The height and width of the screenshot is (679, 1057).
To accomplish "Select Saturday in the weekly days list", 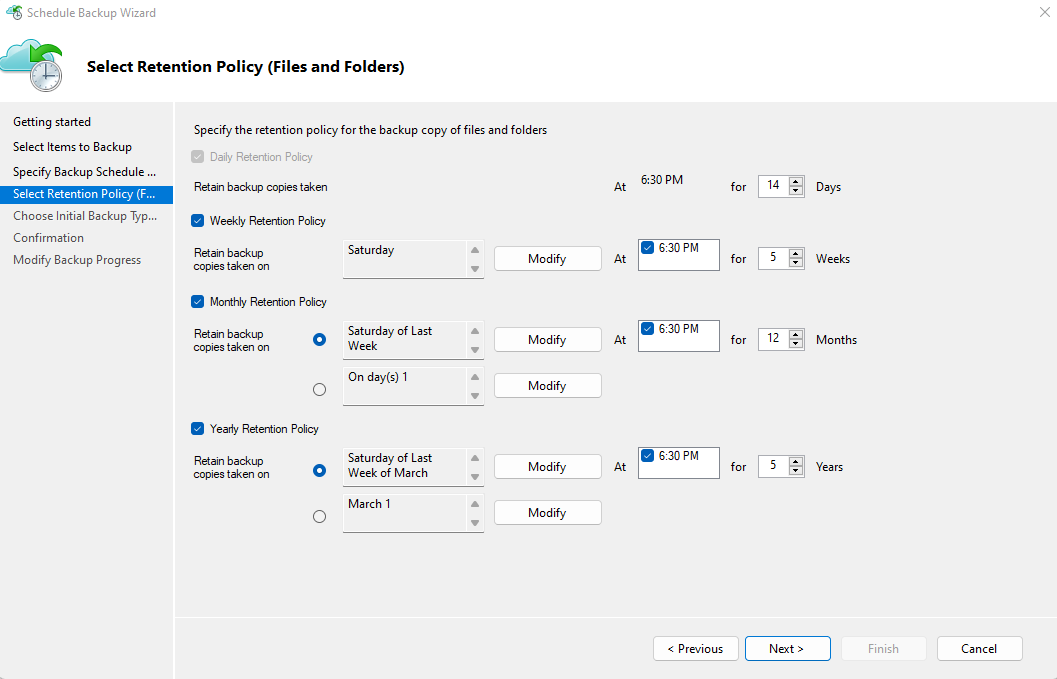I will point(371,250).
